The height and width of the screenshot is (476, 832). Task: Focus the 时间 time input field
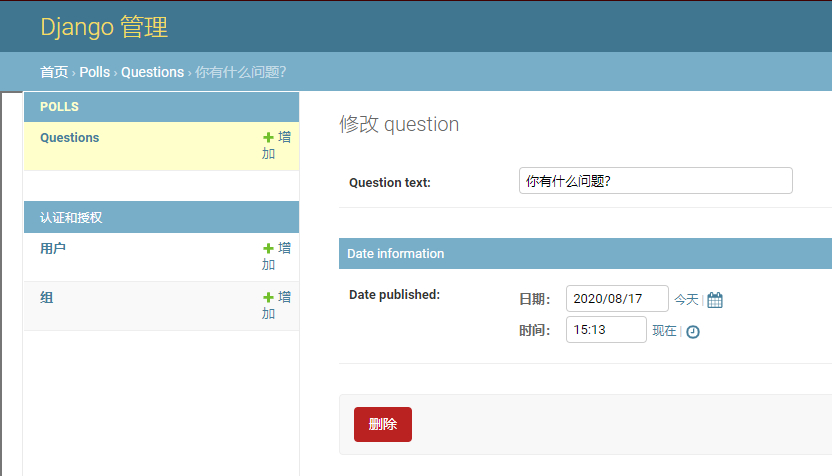coord(606,330)
